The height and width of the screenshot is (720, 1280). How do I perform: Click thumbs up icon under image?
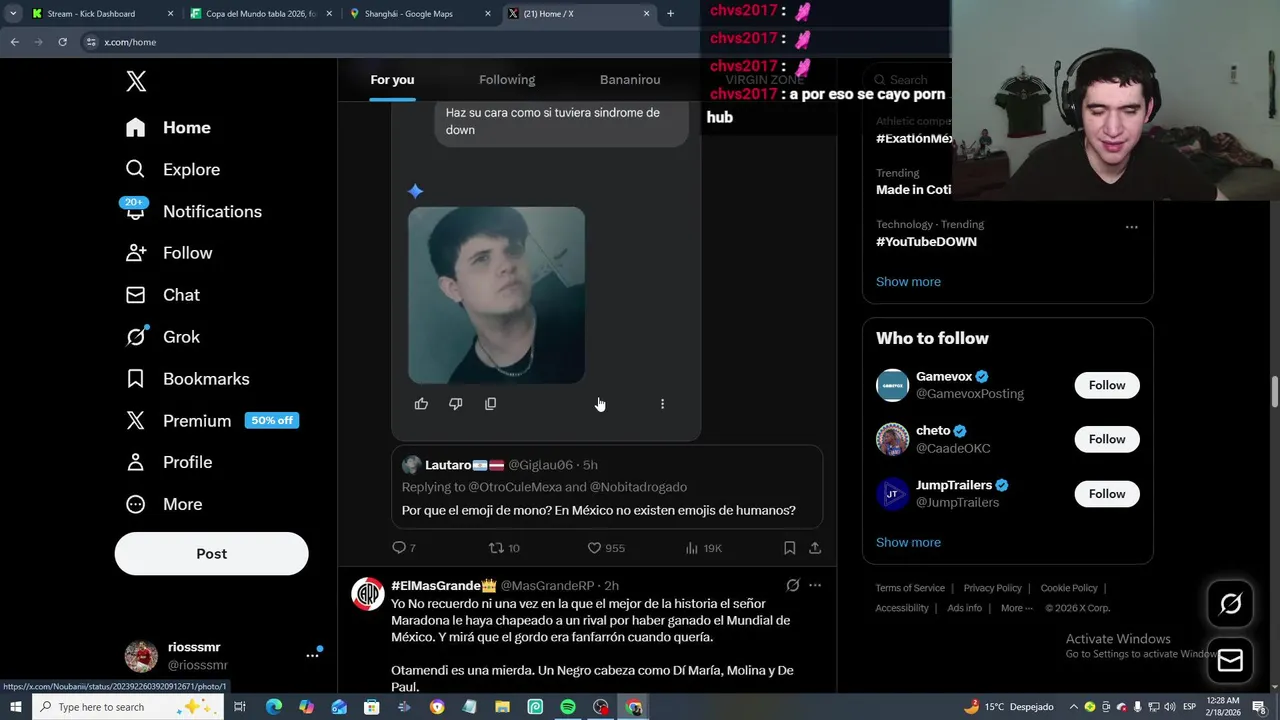click(421, 404)
